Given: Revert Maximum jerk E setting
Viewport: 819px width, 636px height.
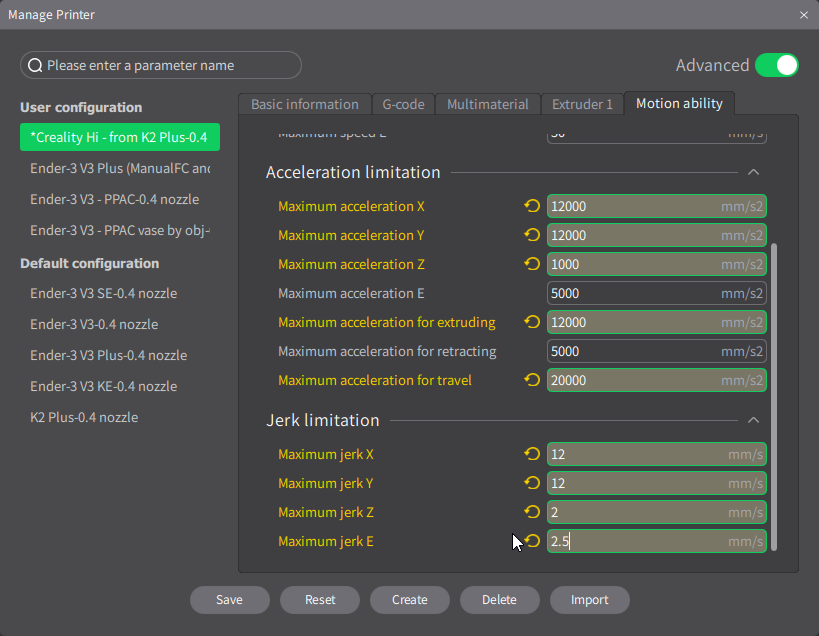Looking at the screenshot, I should [x=532, y=541].
